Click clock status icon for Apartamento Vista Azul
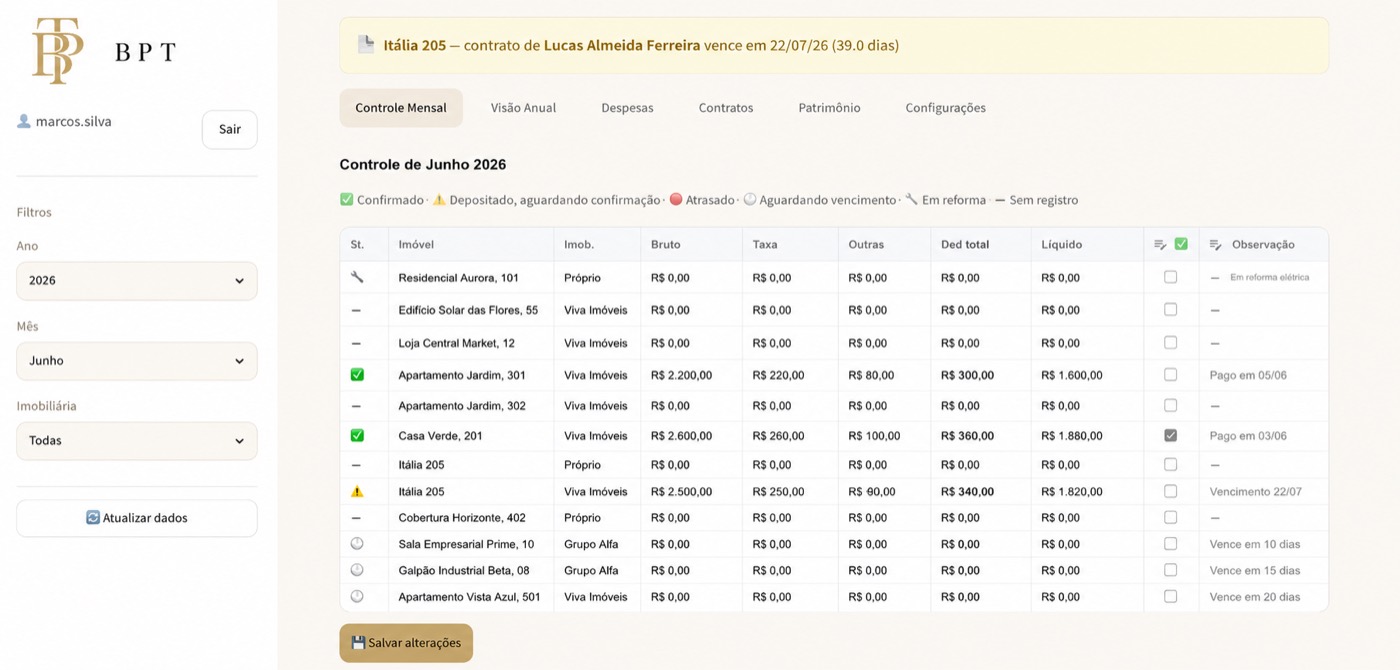 coord(357,596)
